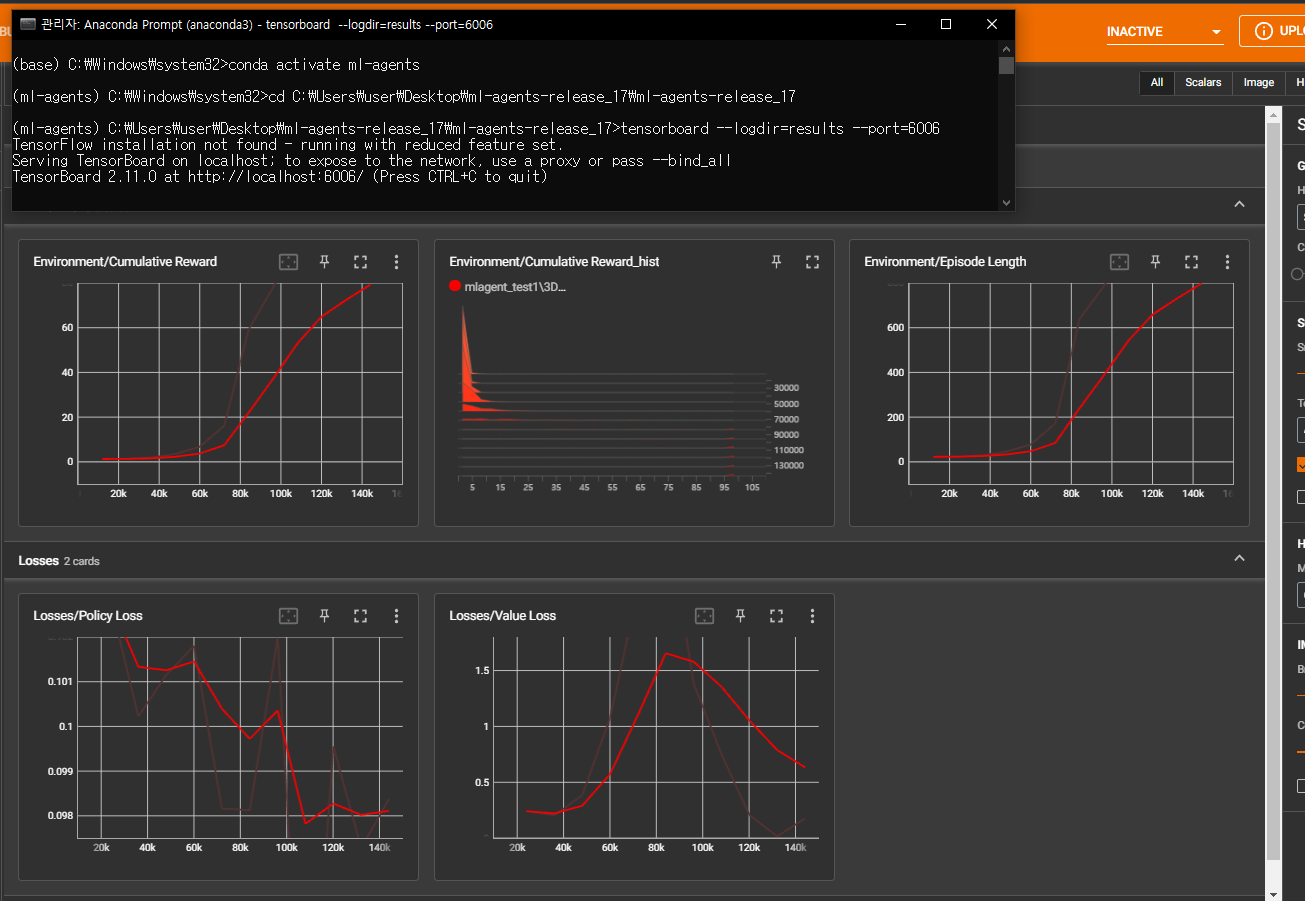Expand Policy Loss card to full size
The height and width of the screenshot is (901, 1305).
tap(360, 616)
